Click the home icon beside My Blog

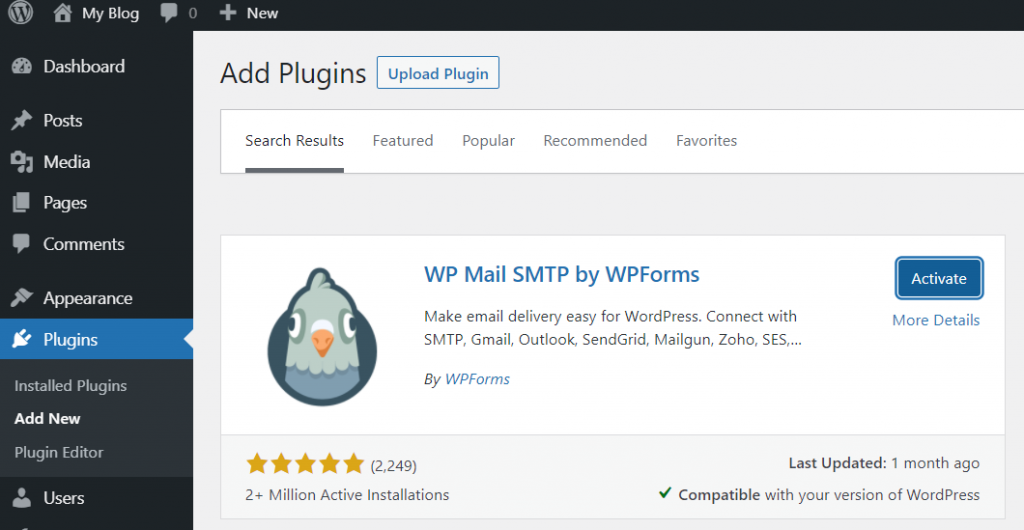coord(62,13)
